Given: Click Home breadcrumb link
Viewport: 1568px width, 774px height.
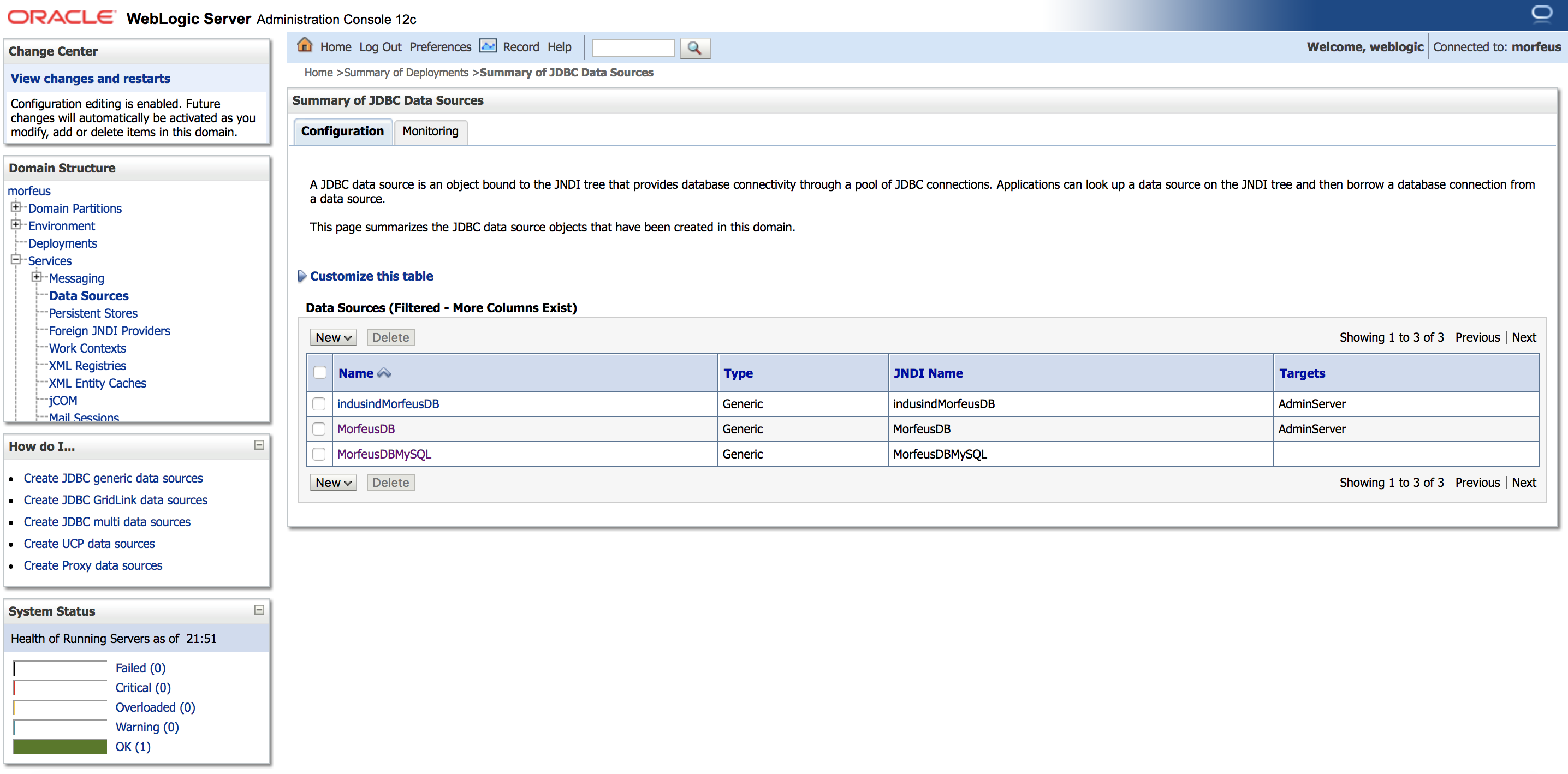Looking at the screenshot, I should point(318,73).
